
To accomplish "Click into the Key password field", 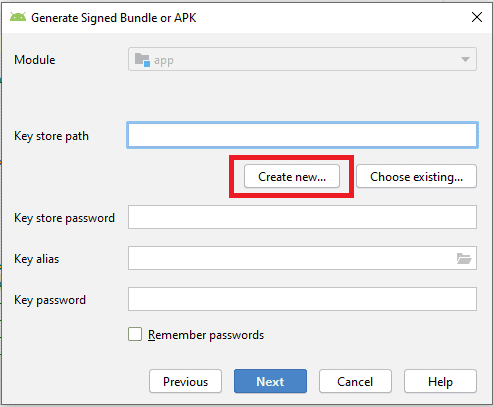I will [302, 299].
